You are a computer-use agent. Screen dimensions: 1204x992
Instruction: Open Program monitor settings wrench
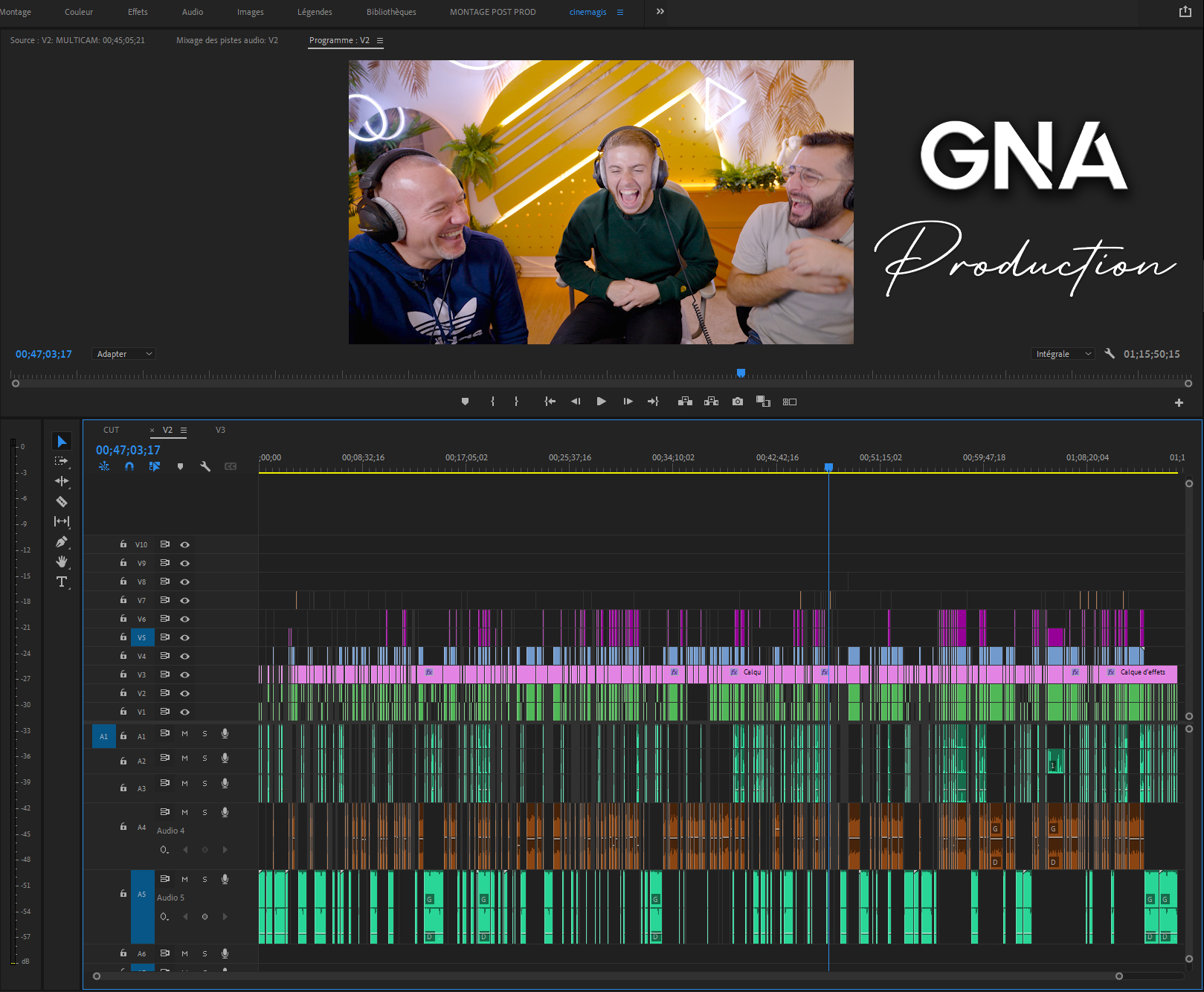tap(1110, 354)
